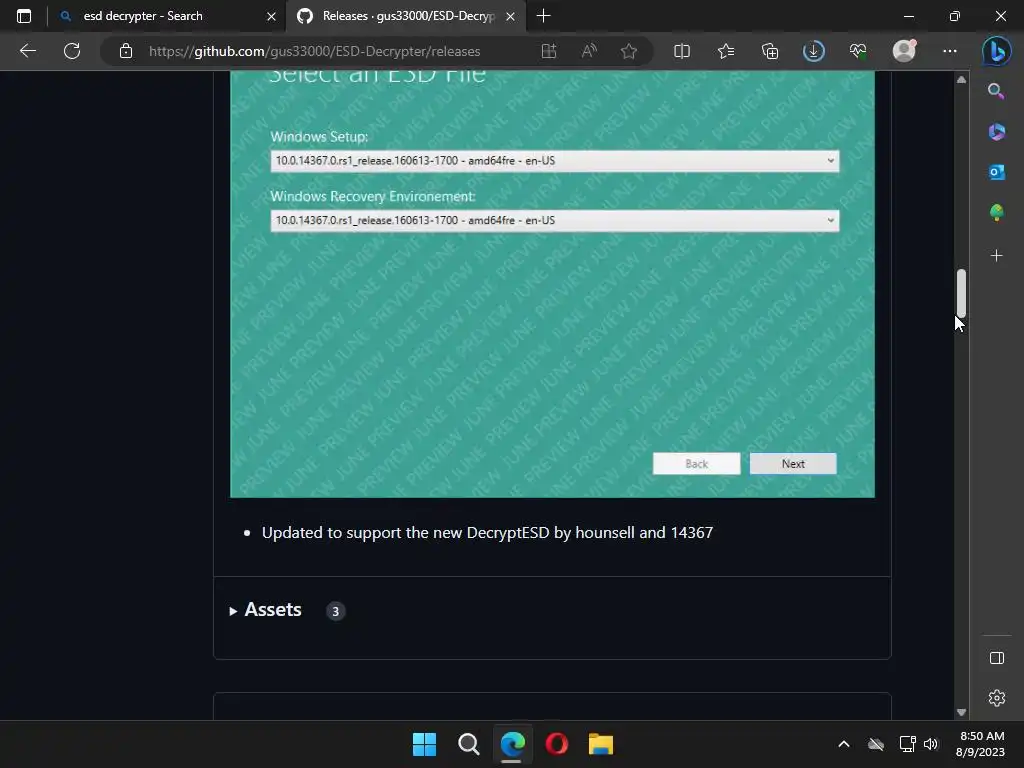
Task: Open the green tree sidebar app
Action: coord(996,213)
